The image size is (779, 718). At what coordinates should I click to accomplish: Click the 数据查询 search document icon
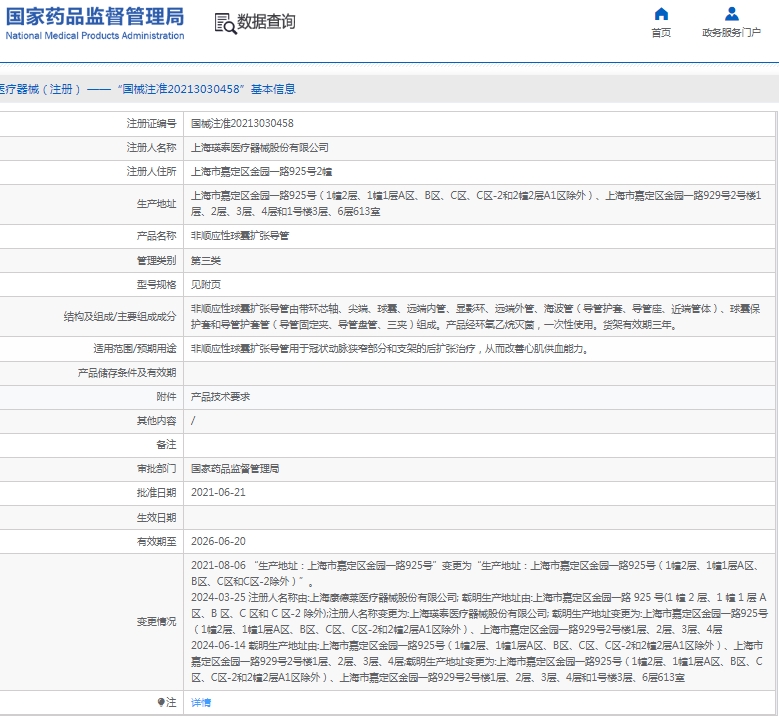click(x=225, y=23)
